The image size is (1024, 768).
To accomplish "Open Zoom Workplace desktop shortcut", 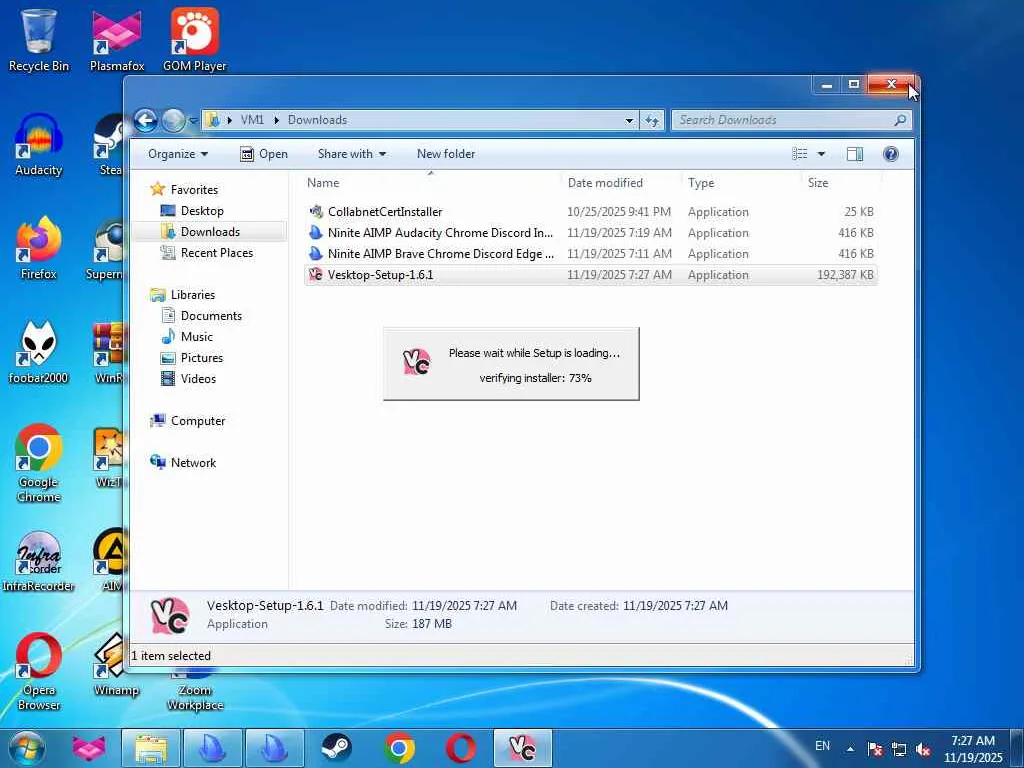I will 195,692.
